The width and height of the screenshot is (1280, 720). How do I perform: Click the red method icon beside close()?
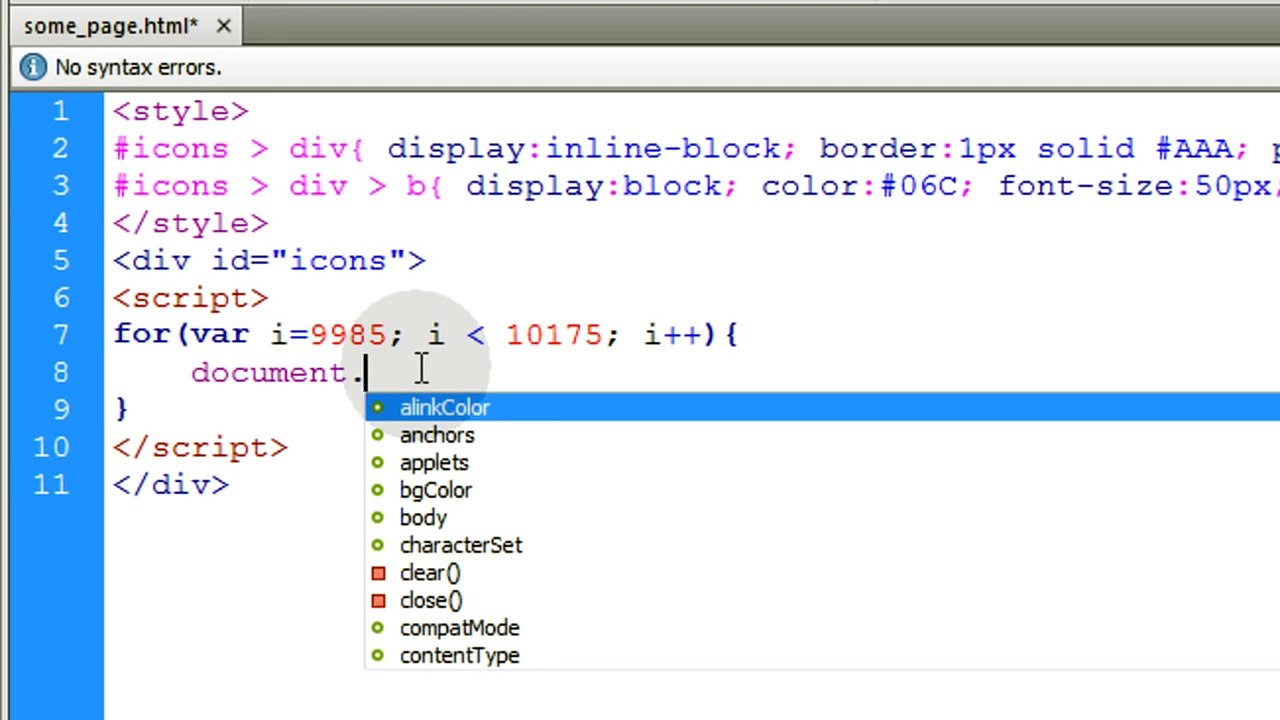click(x=378, y=600)
